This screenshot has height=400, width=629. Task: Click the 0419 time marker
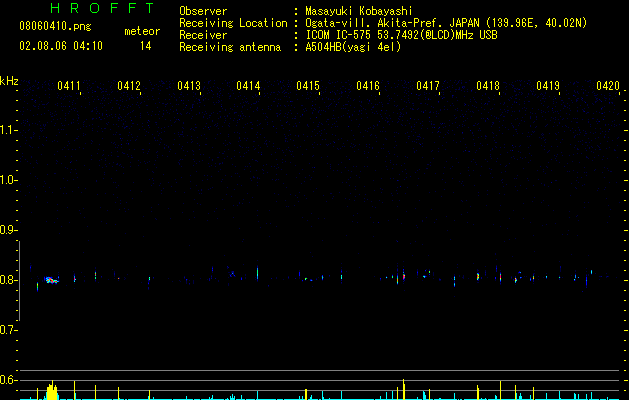coord(548,86)
